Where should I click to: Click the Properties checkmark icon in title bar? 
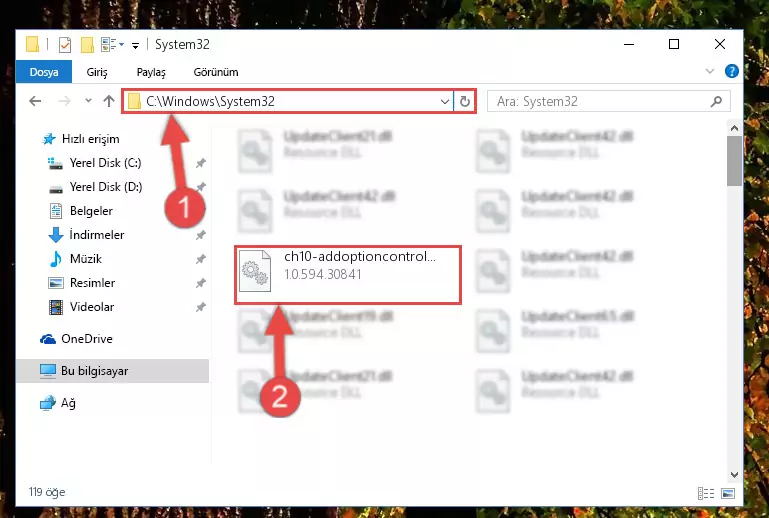pyautogui.click(x=65, y=45)
